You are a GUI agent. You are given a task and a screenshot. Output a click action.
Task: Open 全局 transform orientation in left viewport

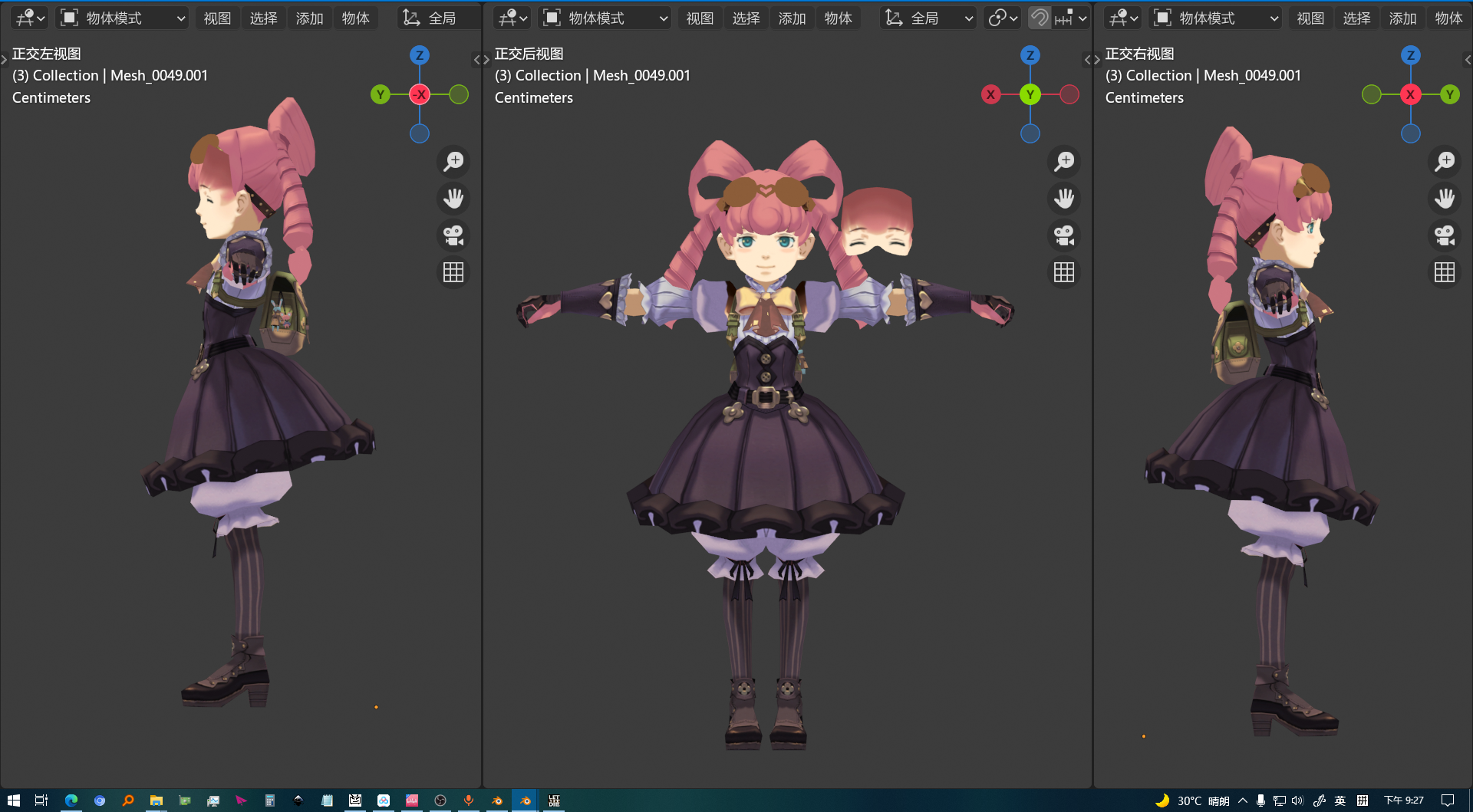(437, 18)
